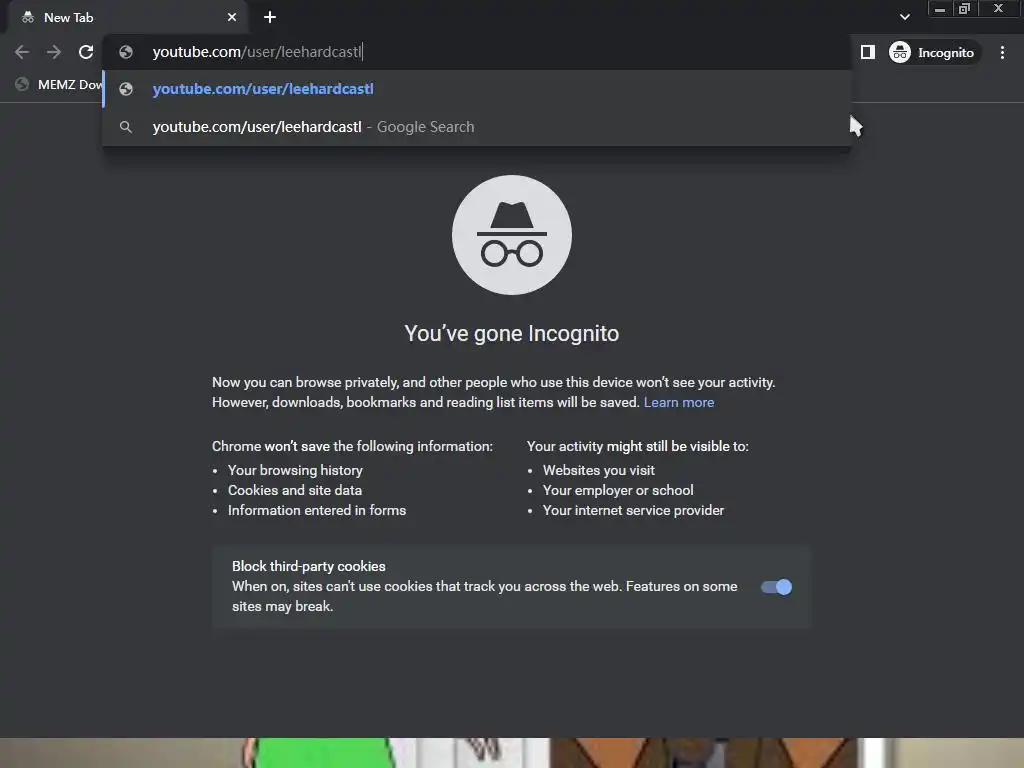Close the New Tab tab
Screen dimensions: 1024x768
point(232,17)
